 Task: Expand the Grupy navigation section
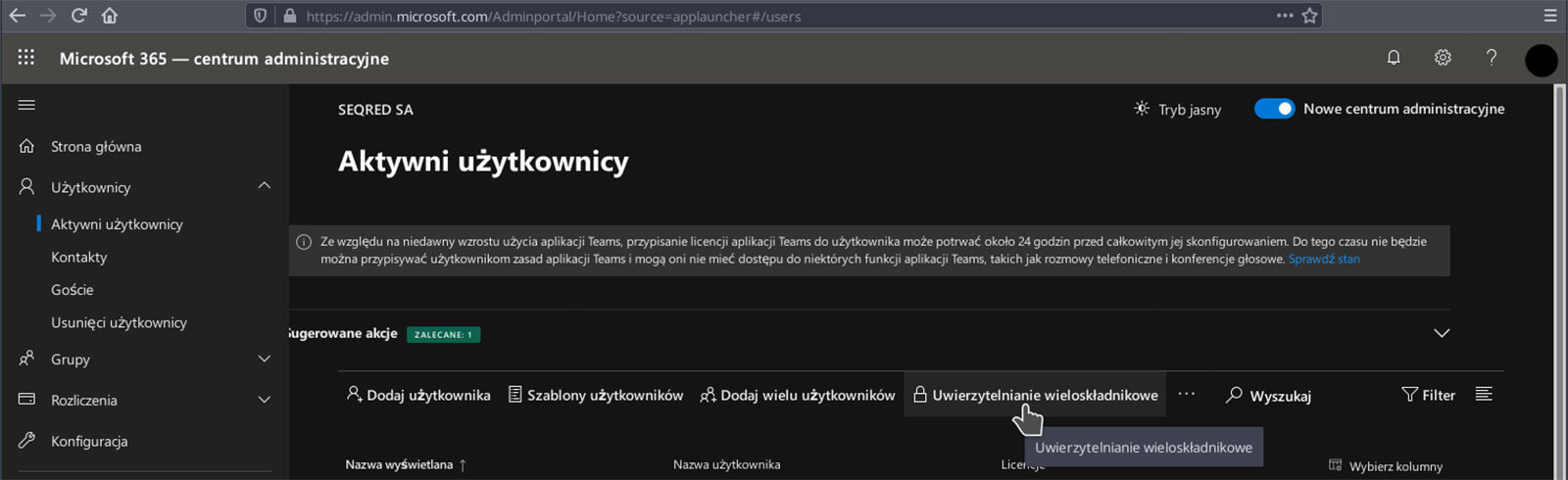point(264,360)
